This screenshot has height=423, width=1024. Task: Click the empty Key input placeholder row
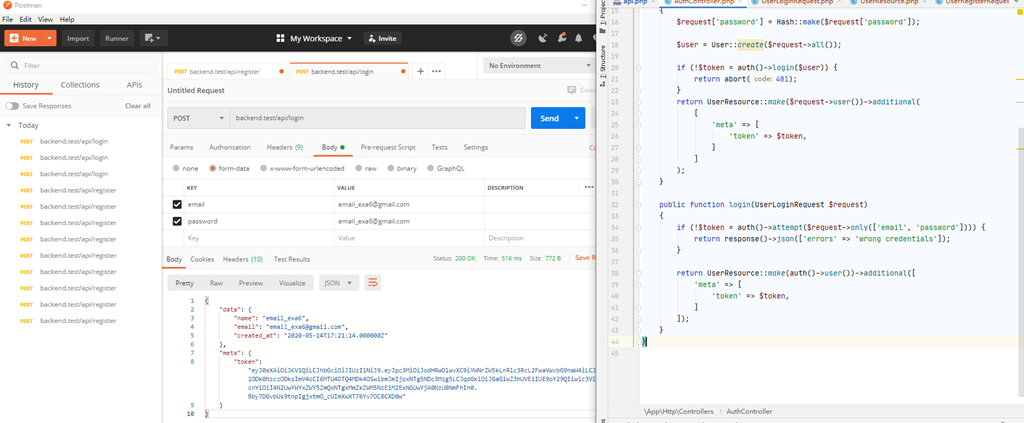(257, 238)
